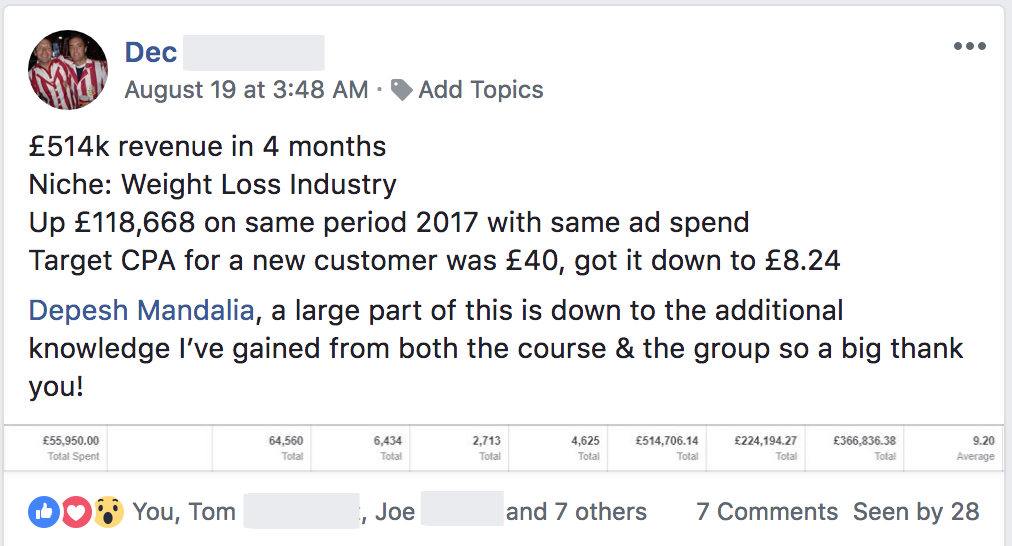Click the blue Like reaction icon
Screen dimensions: 1012x546
click(x=44, y=512)
